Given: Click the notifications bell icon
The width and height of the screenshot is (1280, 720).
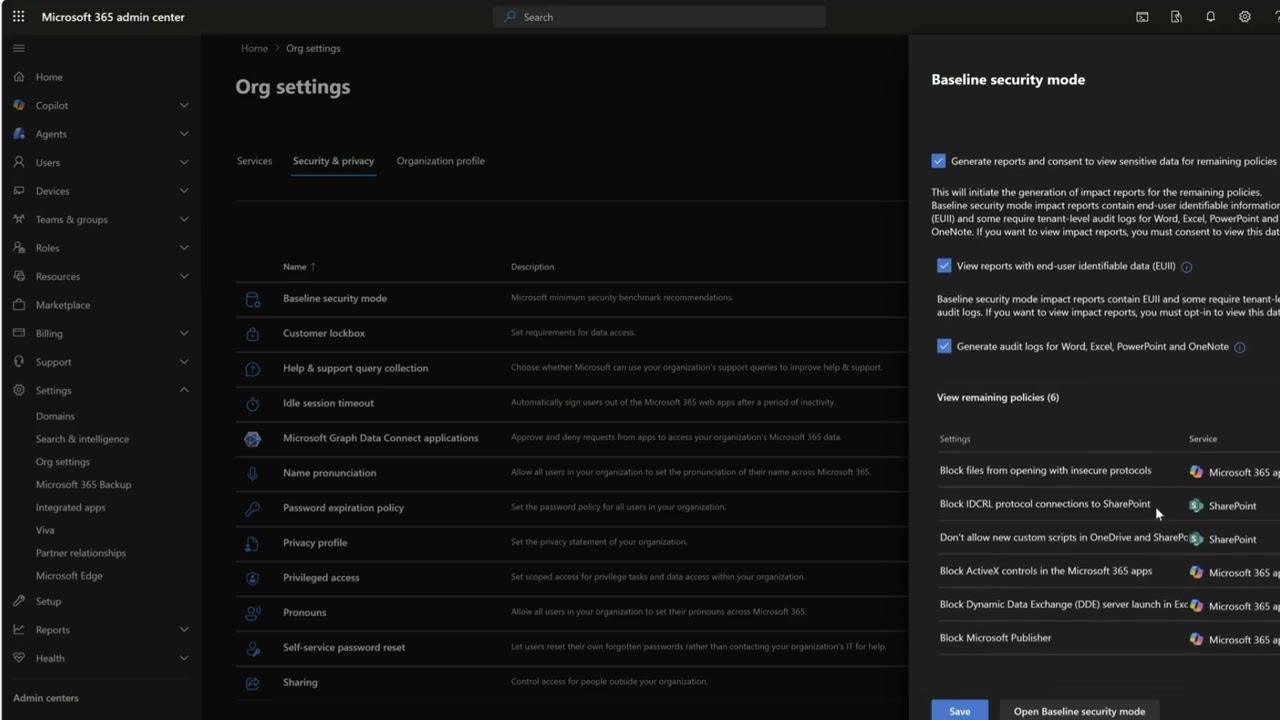Looking at the screenshot, I should [1210, 17].
